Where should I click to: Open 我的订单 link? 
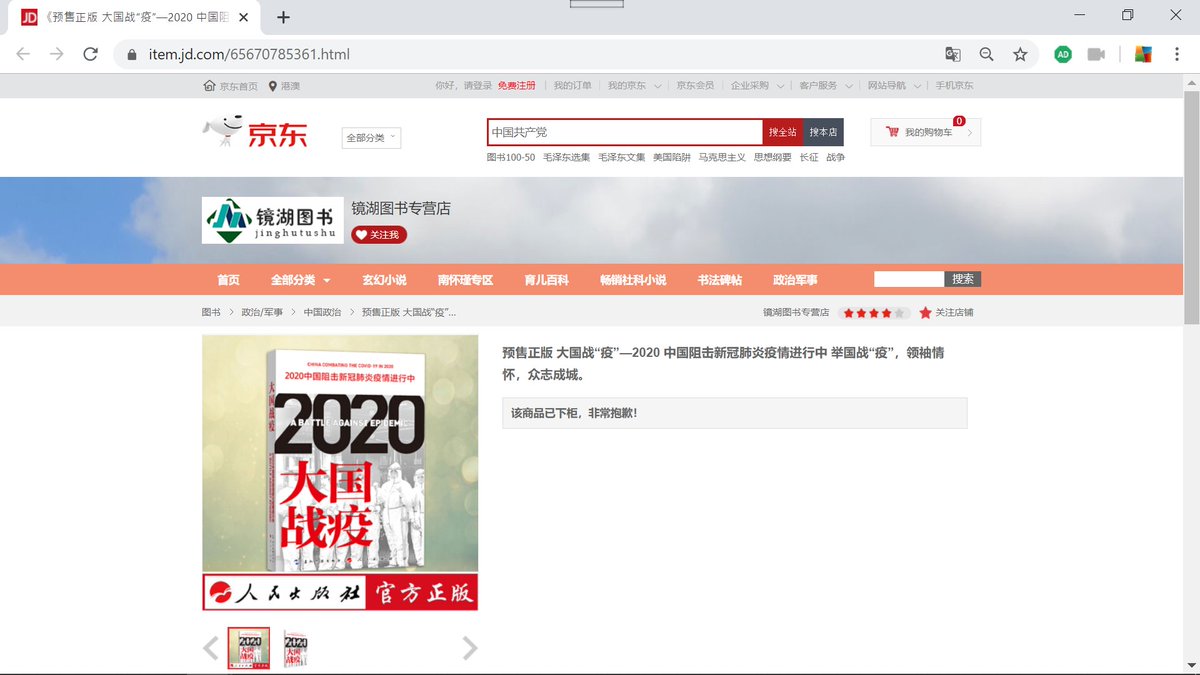coord(572,86)
